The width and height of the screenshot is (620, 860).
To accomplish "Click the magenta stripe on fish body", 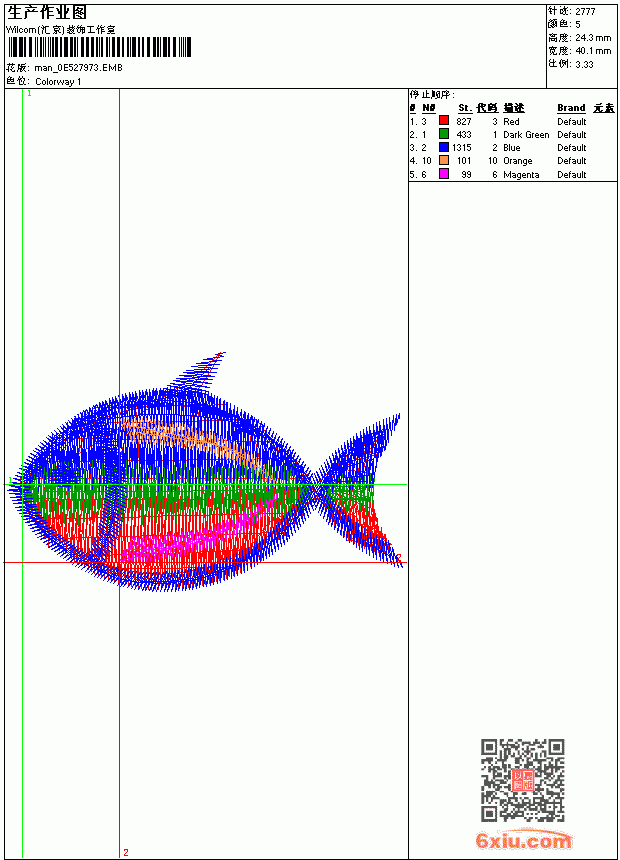I will click(198, 531).
